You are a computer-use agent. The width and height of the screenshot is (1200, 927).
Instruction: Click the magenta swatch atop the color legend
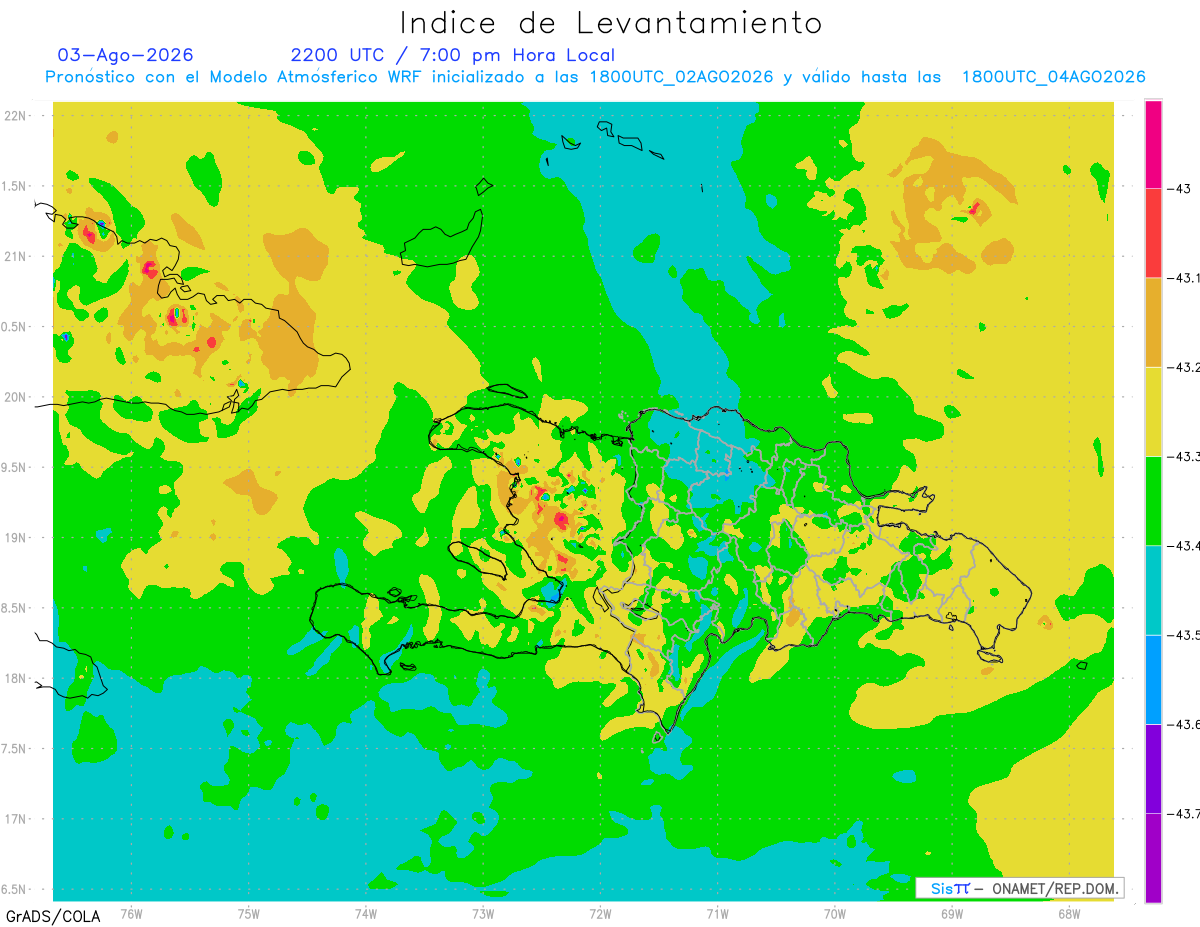[x=1153, y=144]
